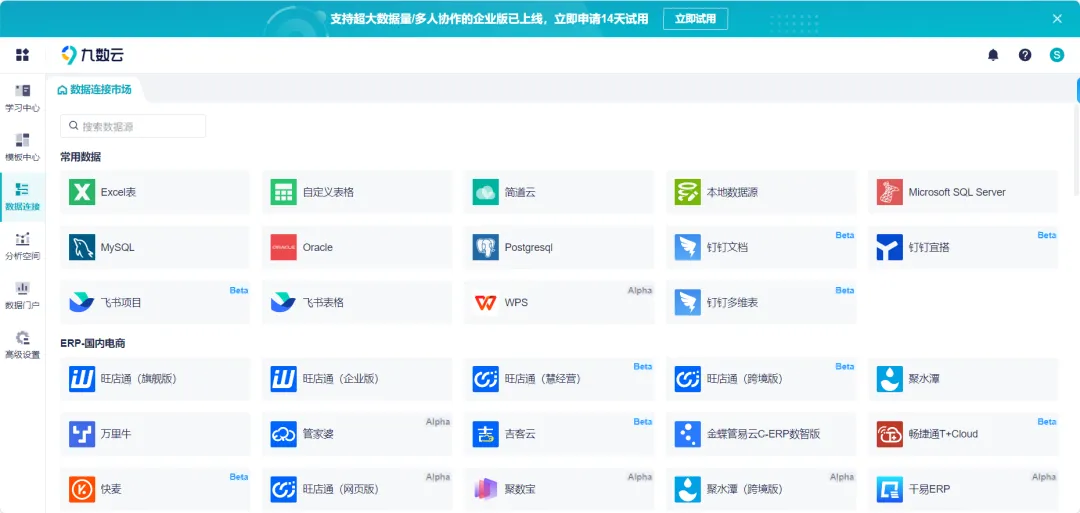Viewport: 1080px width, 513px height.
Task: Click the ERP-国内电商 section heading
Action: (93, 342)
